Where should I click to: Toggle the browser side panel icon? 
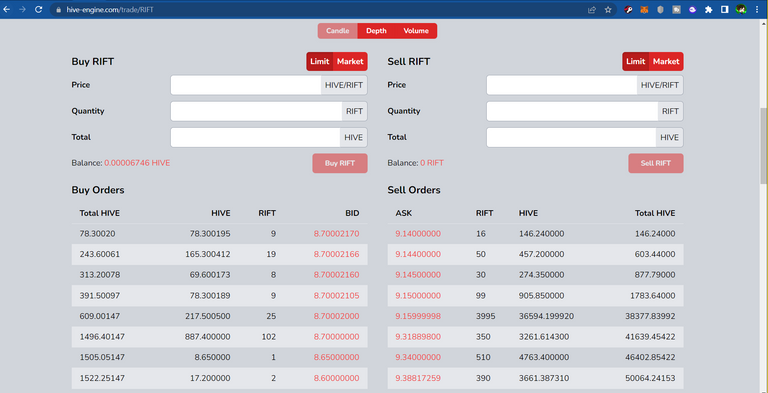[725, 9]
